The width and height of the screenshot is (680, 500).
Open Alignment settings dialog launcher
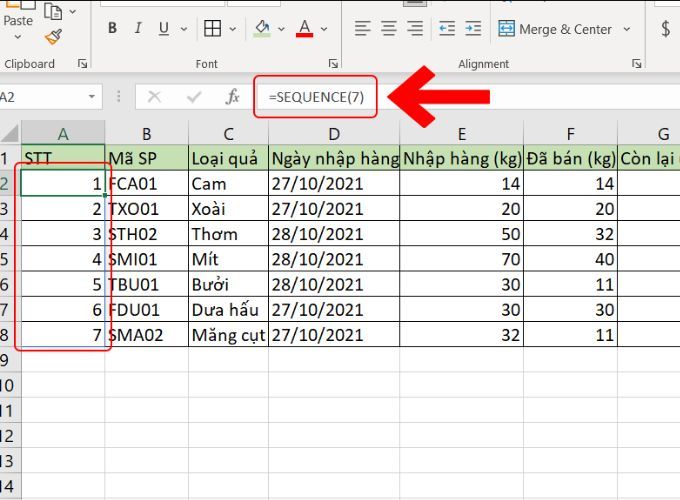636,64
